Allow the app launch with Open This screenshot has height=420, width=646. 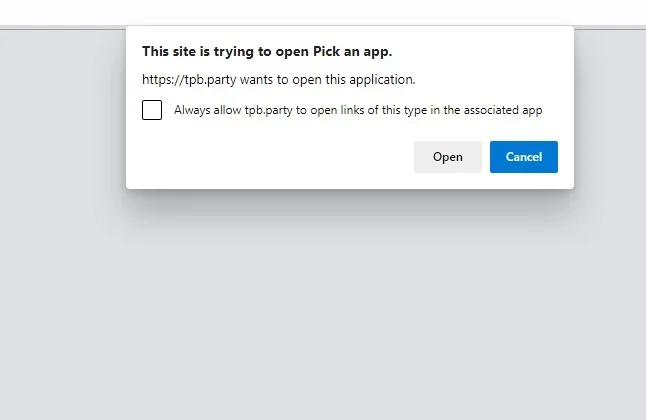tap(447, 157)
